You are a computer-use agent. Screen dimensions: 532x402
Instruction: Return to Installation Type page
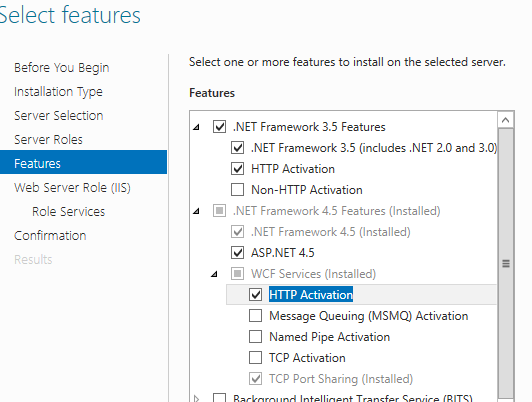58,92
